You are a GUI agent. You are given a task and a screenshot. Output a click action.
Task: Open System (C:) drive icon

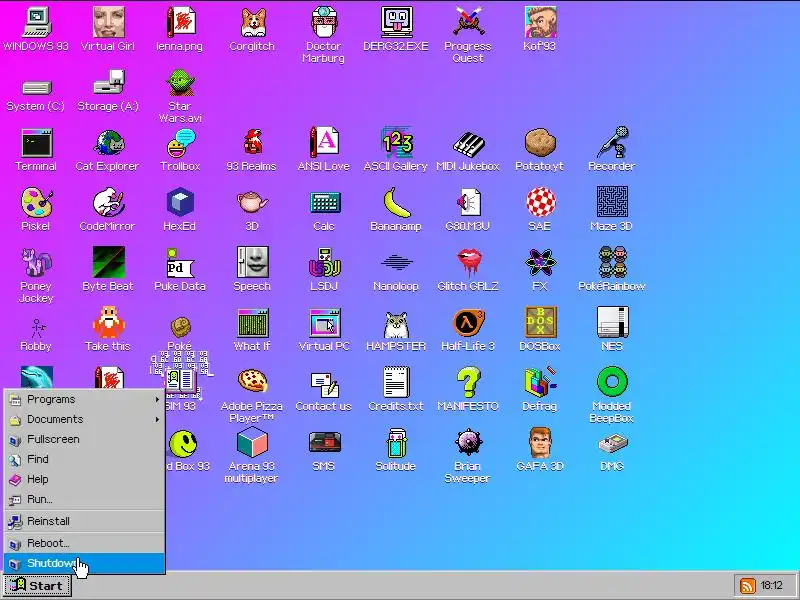pyautogui.click(x=36, y=88)
